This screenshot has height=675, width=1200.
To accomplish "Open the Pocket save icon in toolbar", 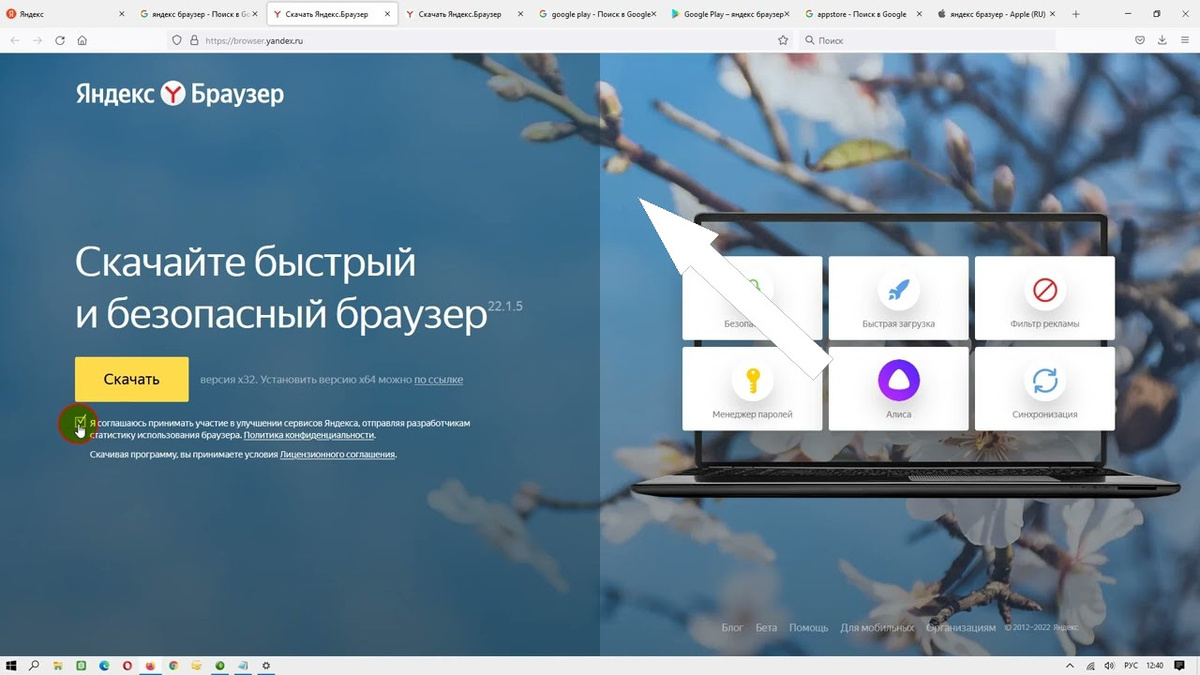I will coord(1140,40).
